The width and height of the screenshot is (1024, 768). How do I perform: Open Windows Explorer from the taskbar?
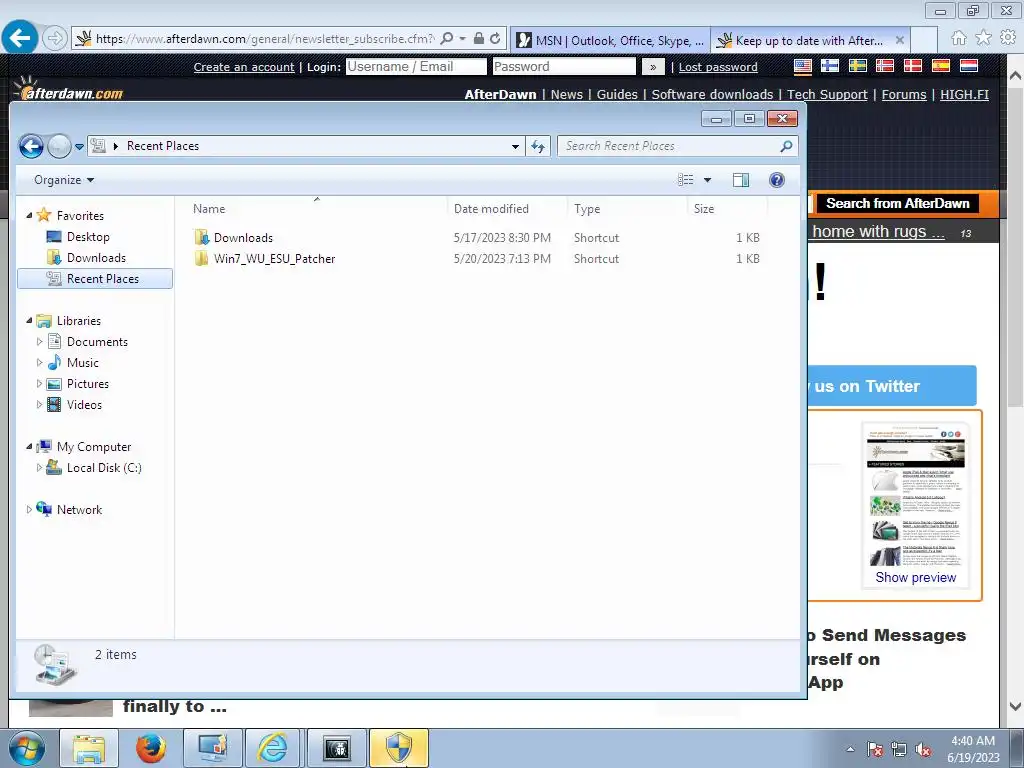click(x=88, y=748)
